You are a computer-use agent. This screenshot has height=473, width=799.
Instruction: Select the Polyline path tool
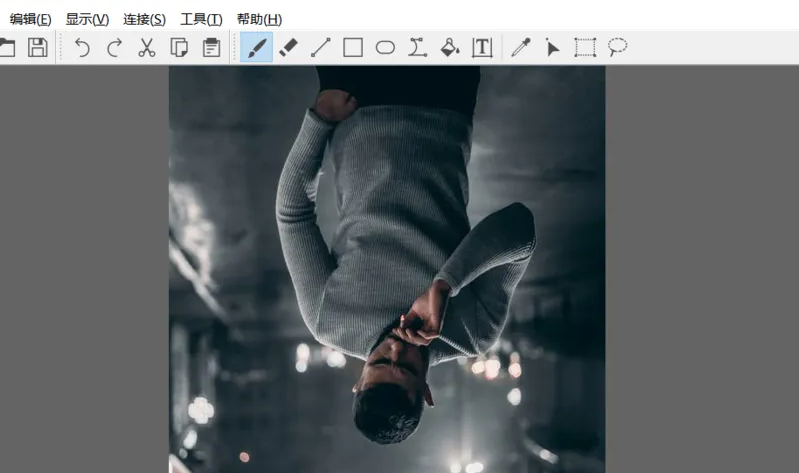point(417,47)
